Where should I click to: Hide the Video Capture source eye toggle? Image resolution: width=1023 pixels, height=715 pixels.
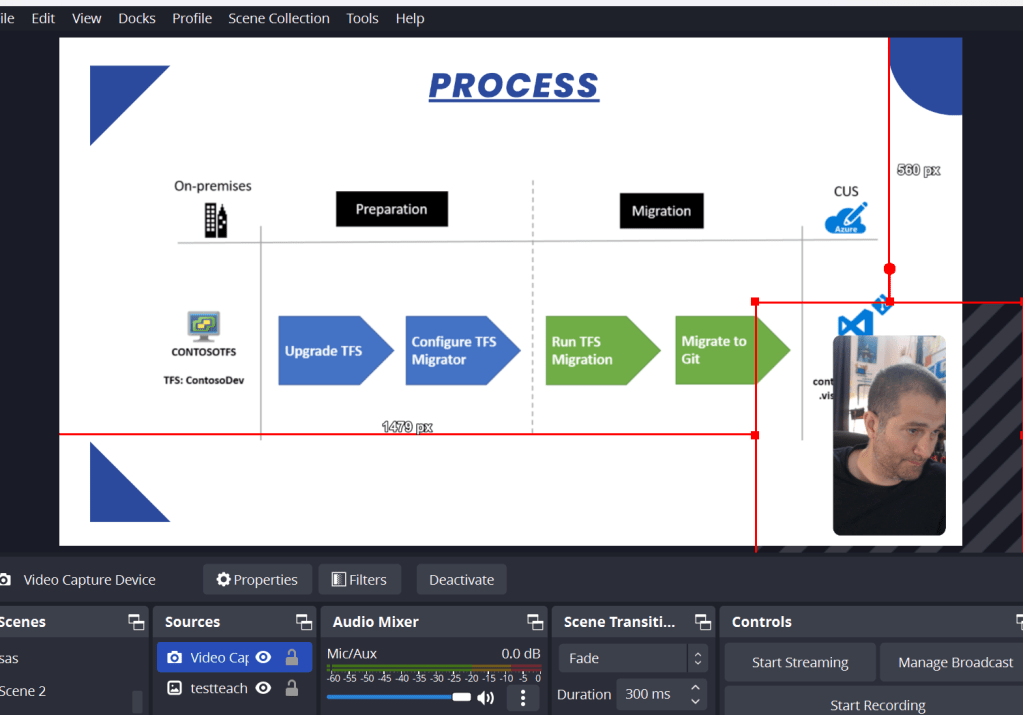click(x=264, y=658)
